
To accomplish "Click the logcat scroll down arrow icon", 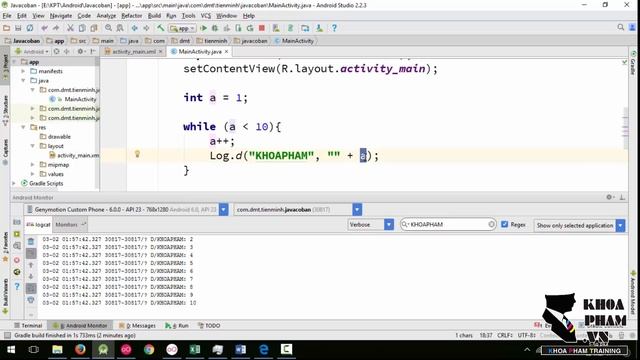I will tap(31, 277).
